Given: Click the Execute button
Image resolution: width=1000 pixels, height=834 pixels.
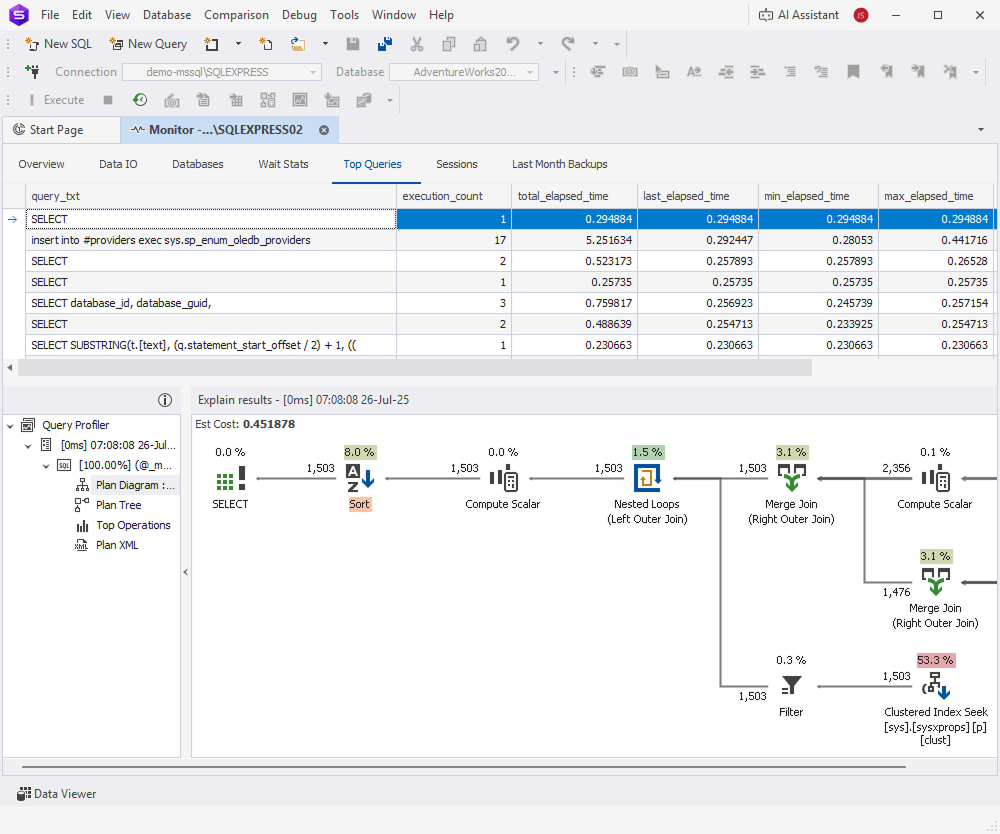Looking at the screenshot, I should pyautogui.click(x=62, y=99).
